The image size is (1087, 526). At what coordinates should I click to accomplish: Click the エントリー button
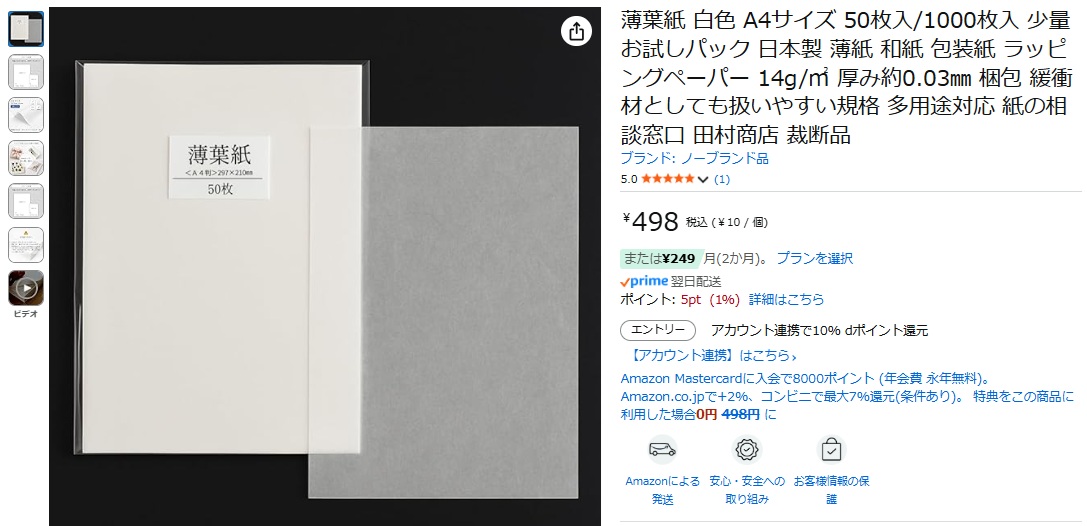658,330
